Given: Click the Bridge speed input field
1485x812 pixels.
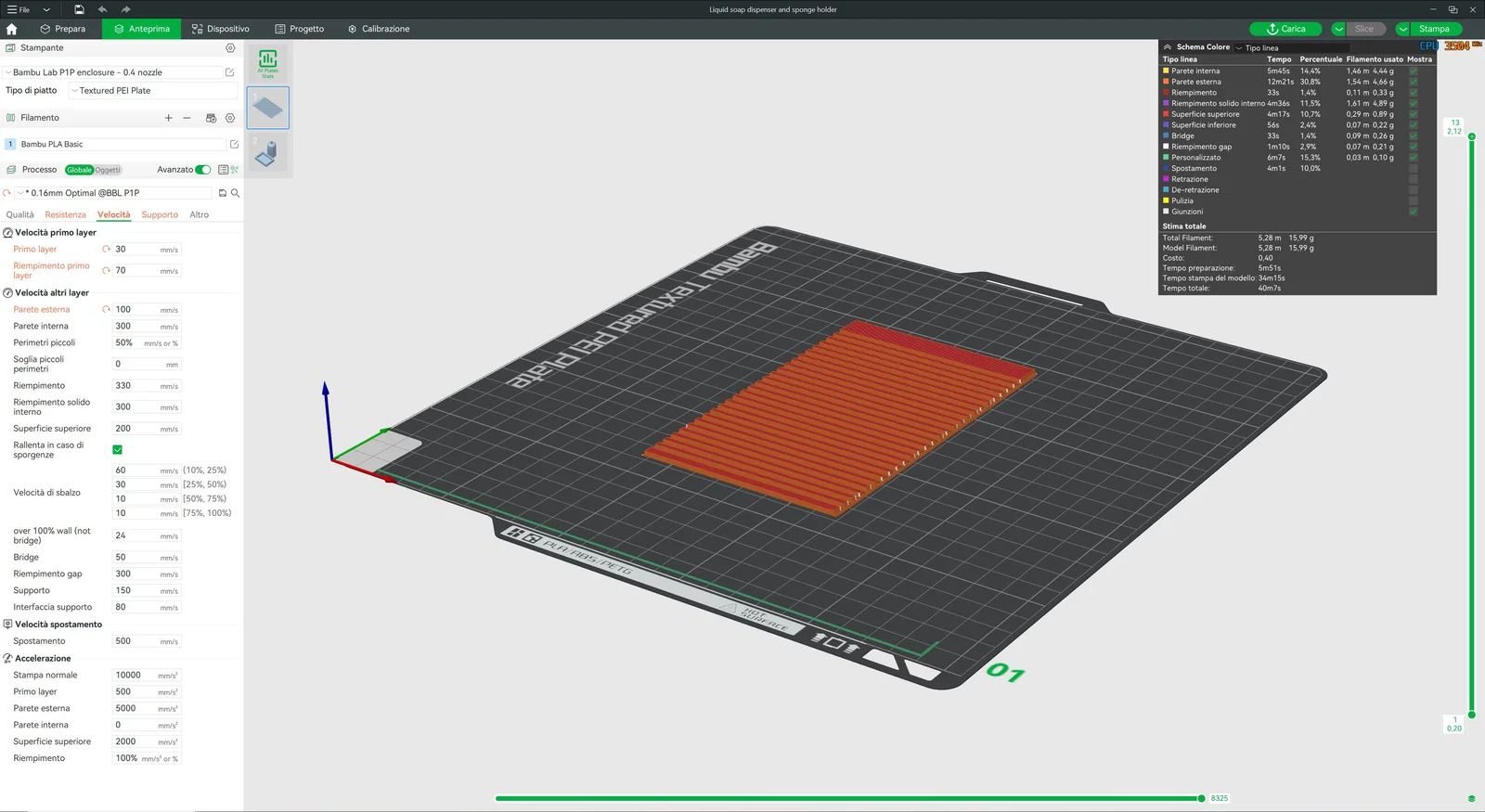Looking at the screenshot, I should pyautogui.click(x=146, y=558).
